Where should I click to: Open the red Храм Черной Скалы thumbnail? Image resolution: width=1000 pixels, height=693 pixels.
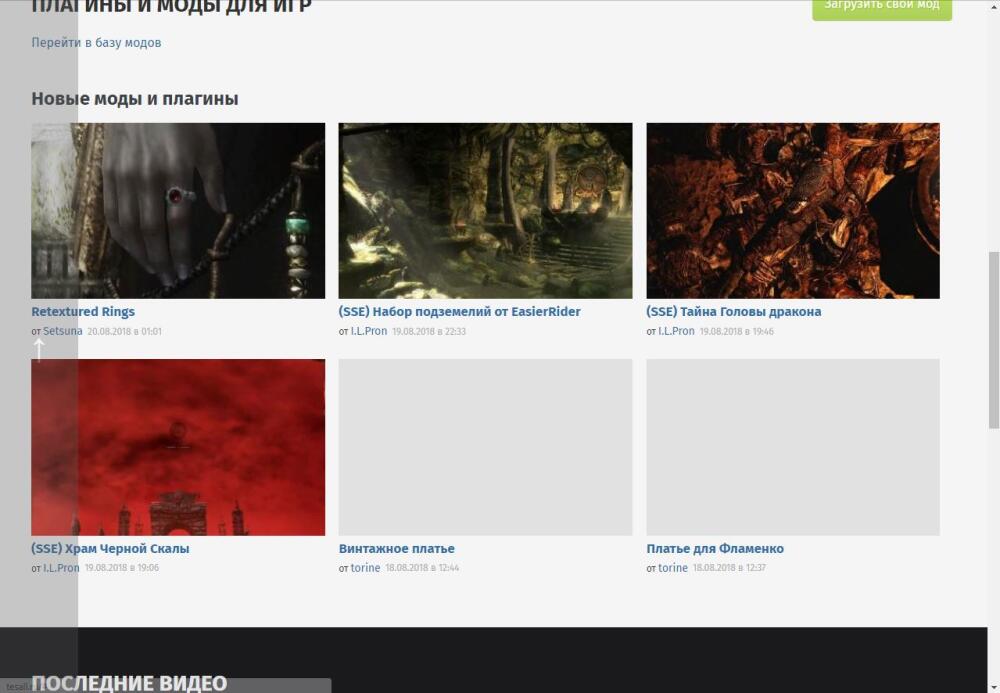coord(178,447)
